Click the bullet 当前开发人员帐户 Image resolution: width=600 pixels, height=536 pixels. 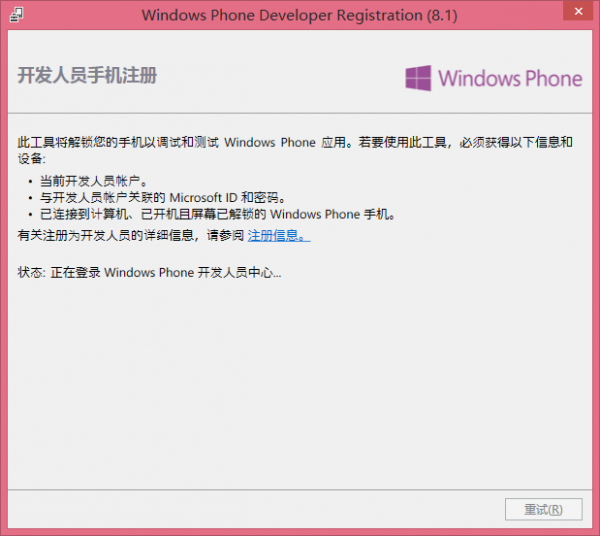point(94,181)
